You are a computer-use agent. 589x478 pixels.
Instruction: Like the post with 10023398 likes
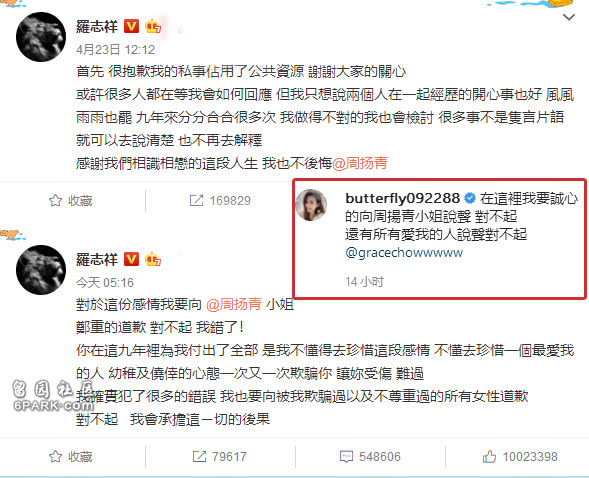click(520, 457)
